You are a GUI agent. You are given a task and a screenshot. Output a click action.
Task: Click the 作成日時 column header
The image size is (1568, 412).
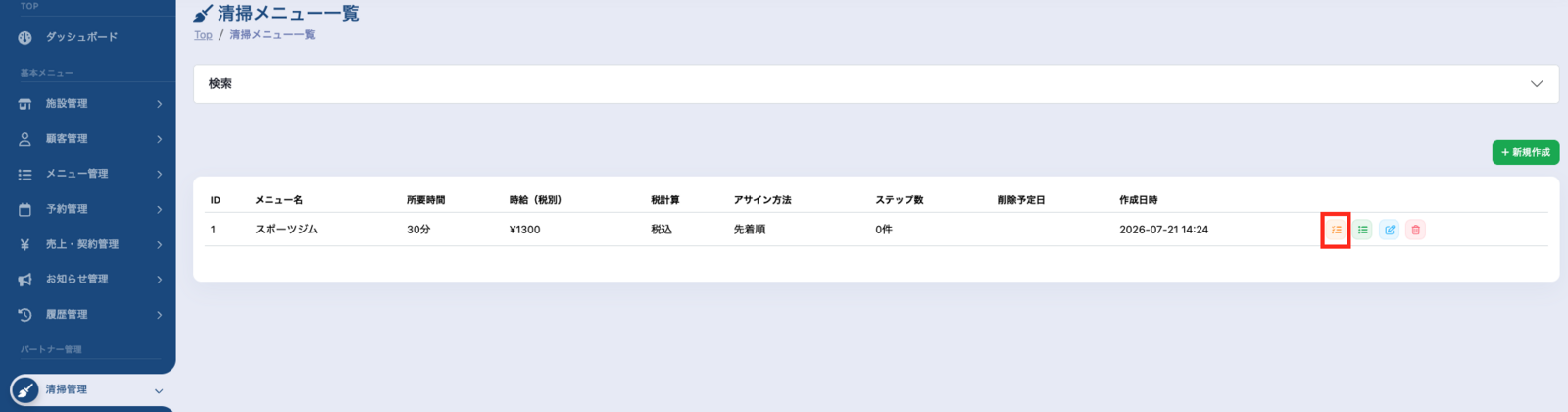pos(1139,200)
